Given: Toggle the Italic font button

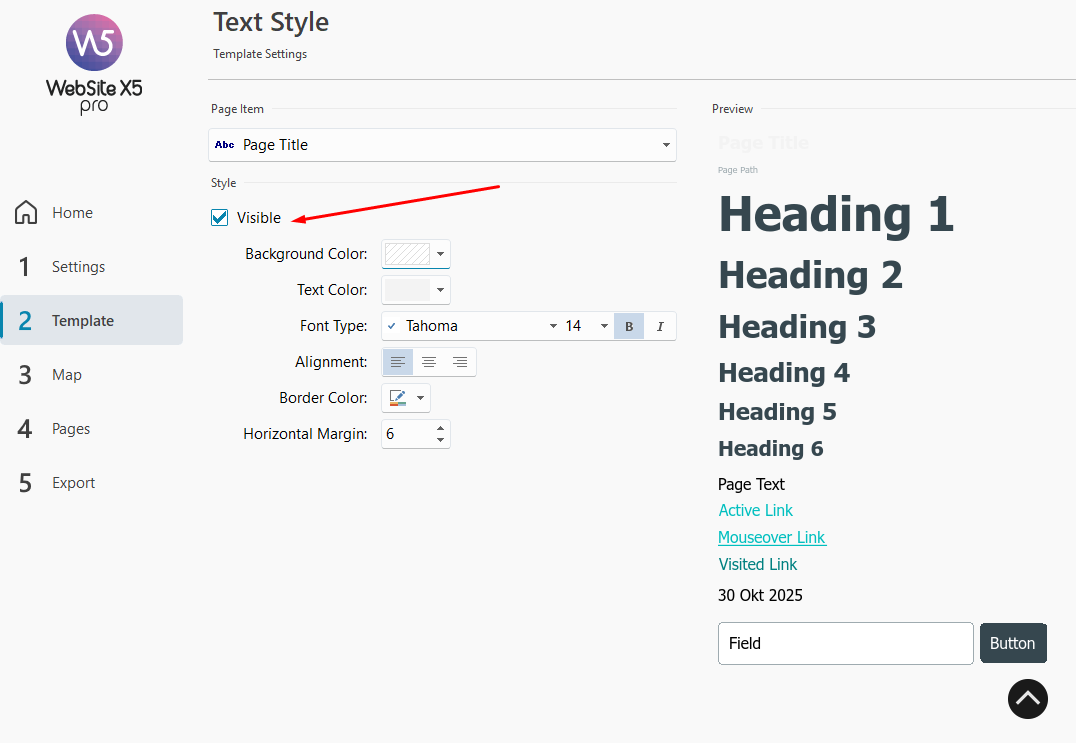Looking at the screenshot, I should click(660, 326).
